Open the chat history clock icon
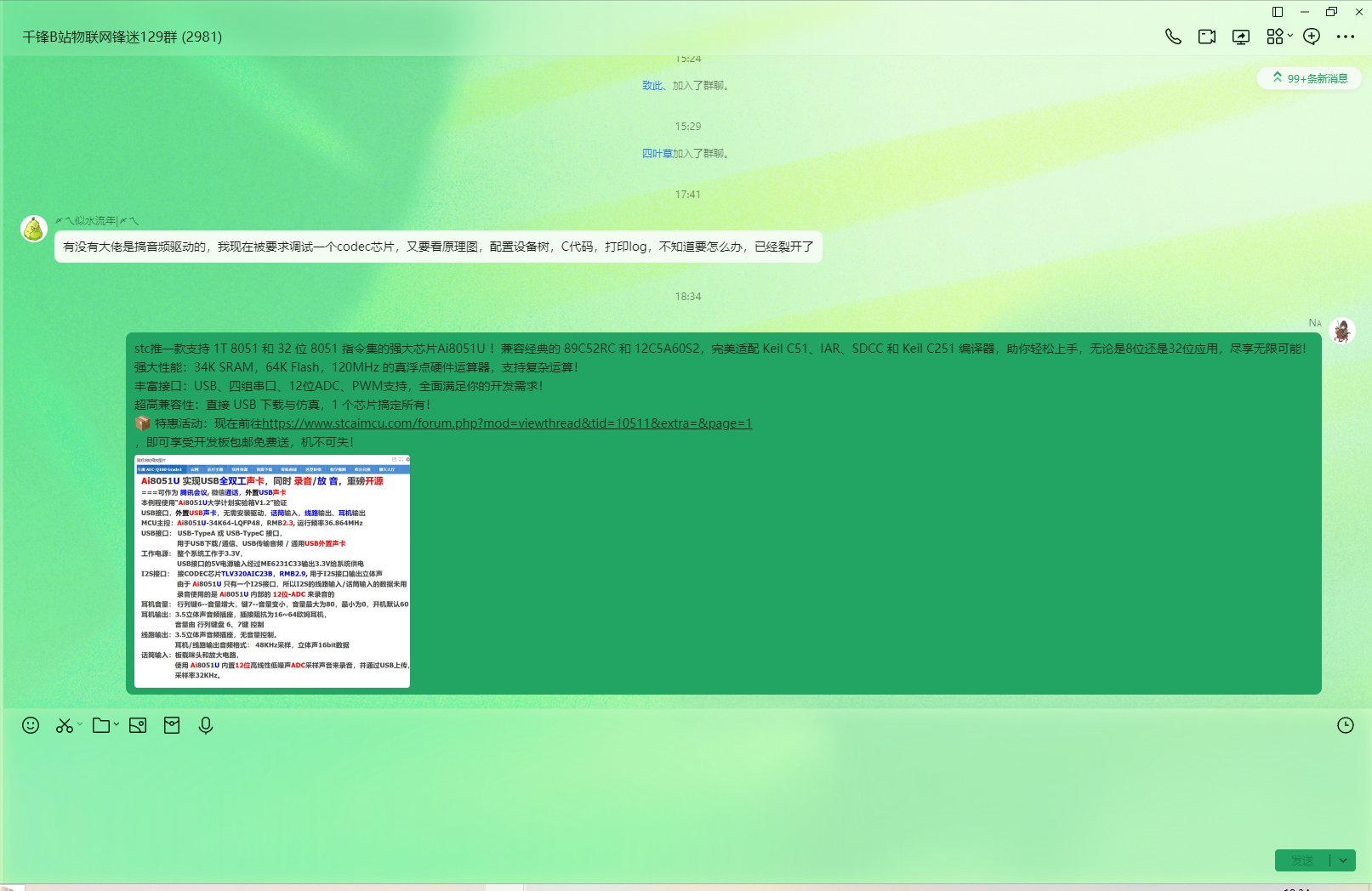This screenshot has height=891, width=1372. tap(1346, 725)
